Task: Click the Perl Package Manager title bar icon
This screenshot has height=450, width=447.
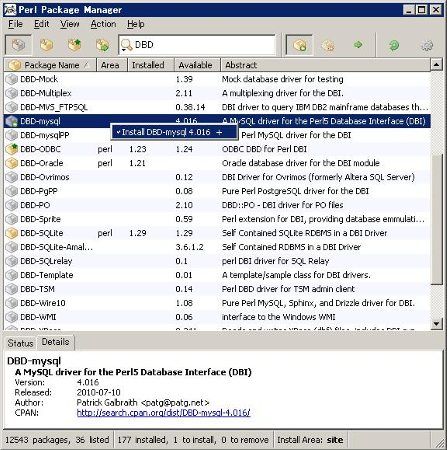Action: (x=10, y=10)
